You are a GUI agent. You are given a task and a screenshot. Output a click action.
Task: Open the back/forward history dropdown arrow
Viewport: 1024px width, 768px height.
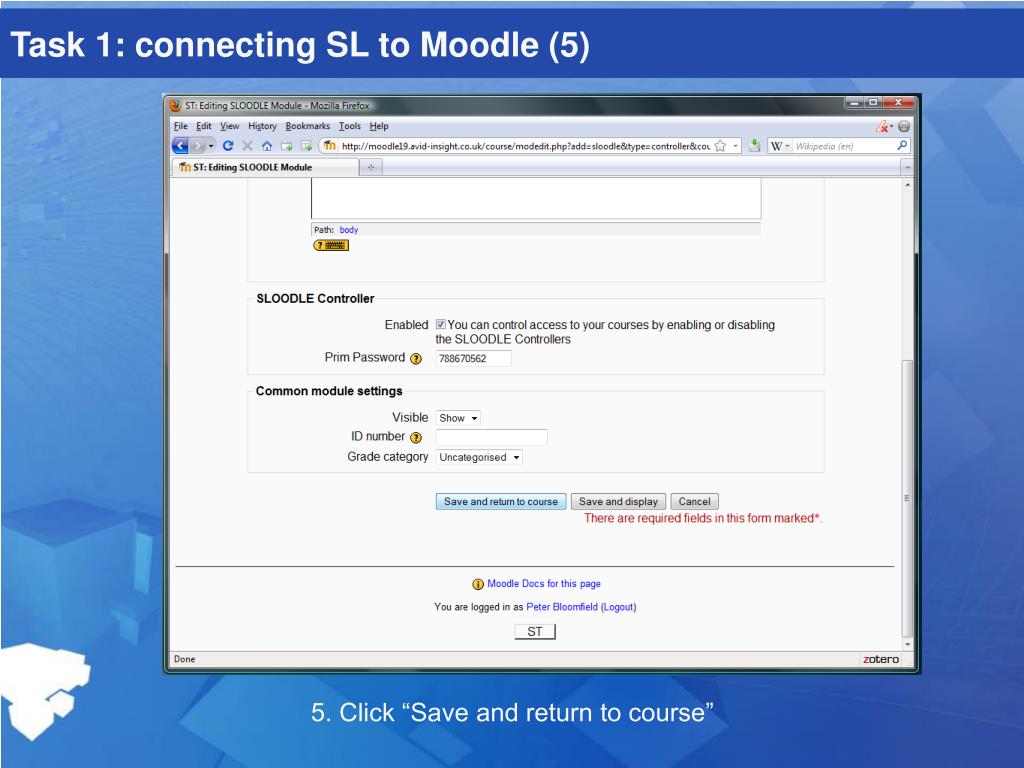(211, 146)
